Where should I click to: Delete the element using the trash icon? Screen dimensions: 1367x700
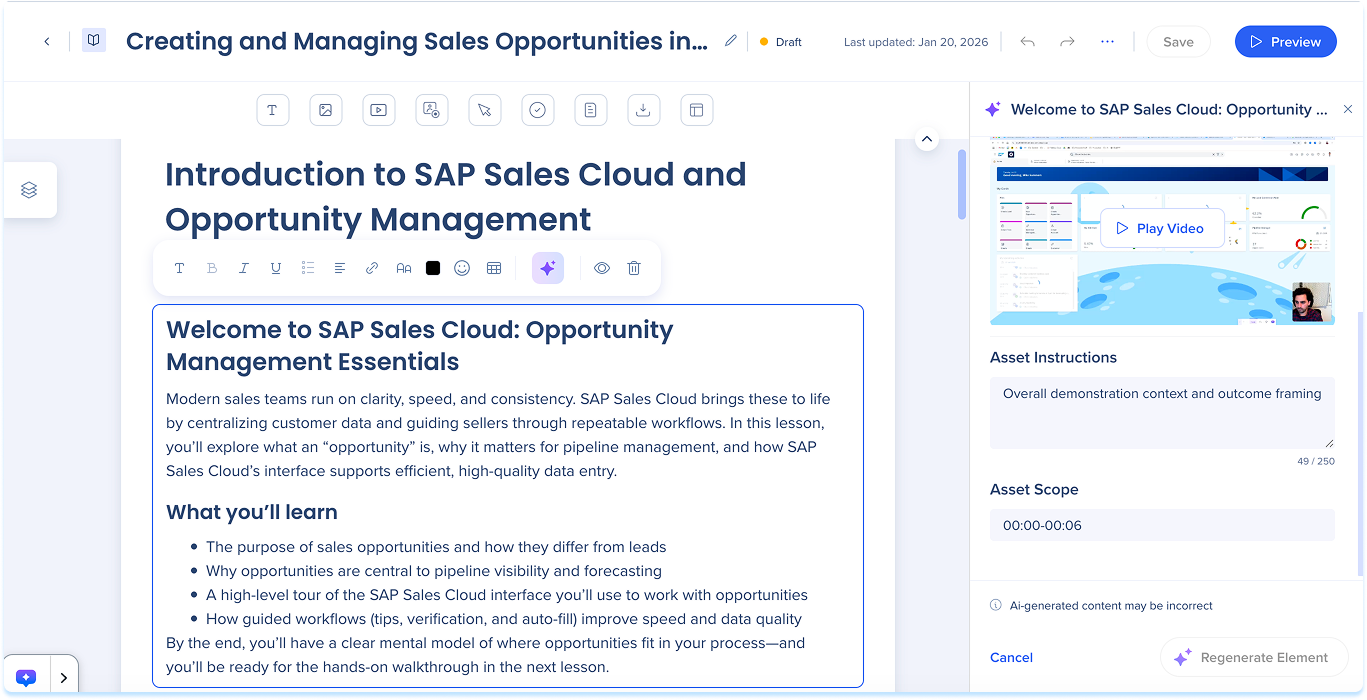pos(633,268)
